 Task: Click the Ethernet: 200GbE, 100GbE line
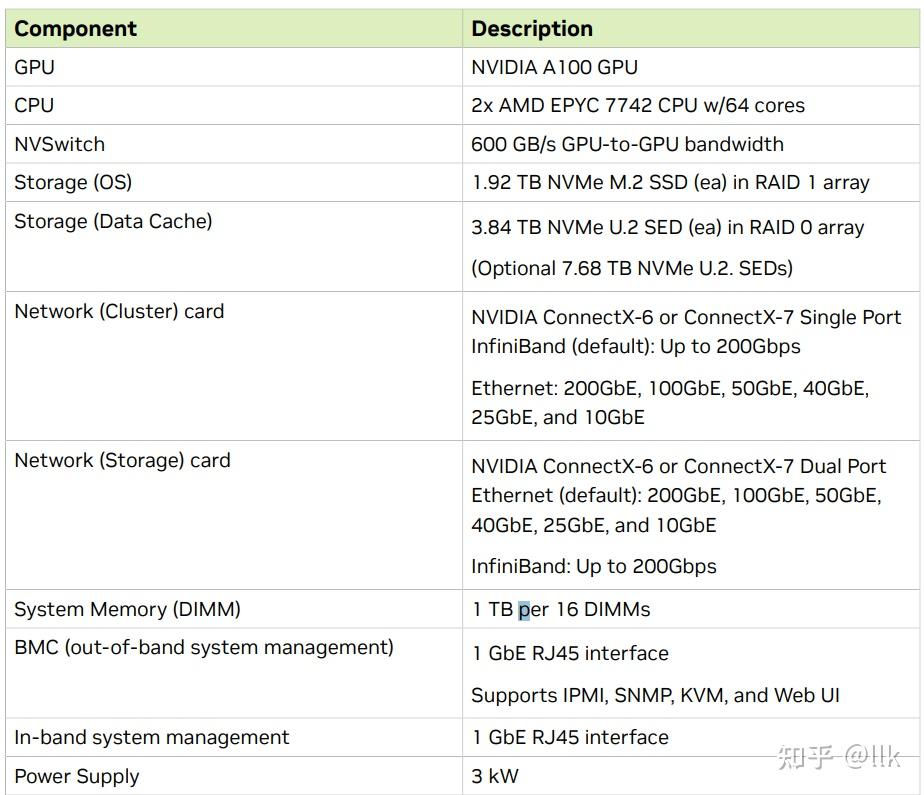pos(670,388)
